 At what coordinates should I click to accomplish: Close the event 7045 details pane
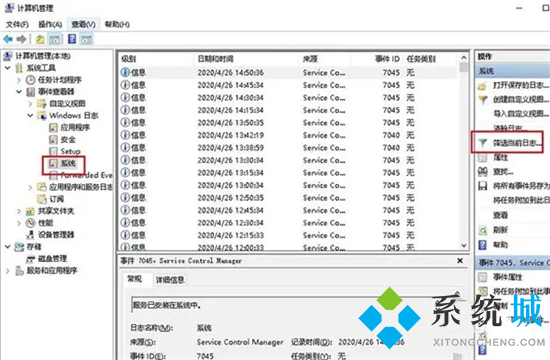point(460,261)
